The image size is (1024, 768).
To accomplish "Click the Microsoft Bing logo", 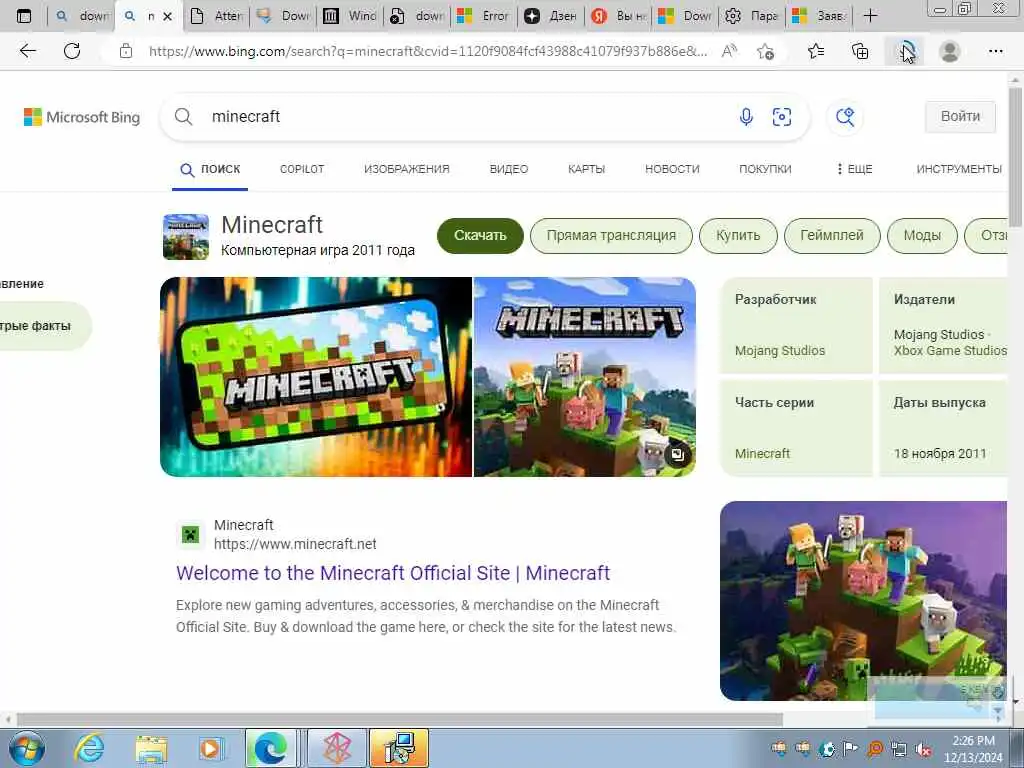I will (x=82, y=117).
